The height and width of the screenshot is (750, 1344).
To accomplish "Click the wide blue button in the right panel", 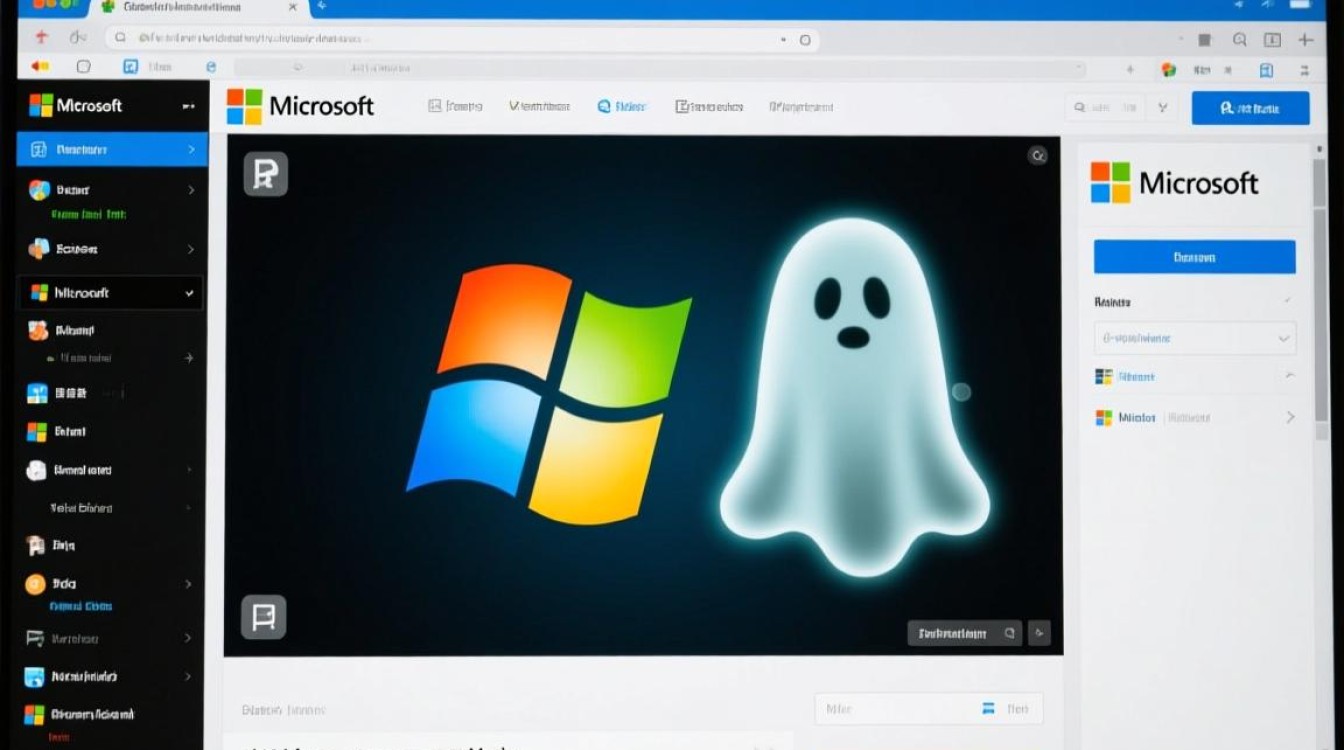I will click(x=1194, y=257).
